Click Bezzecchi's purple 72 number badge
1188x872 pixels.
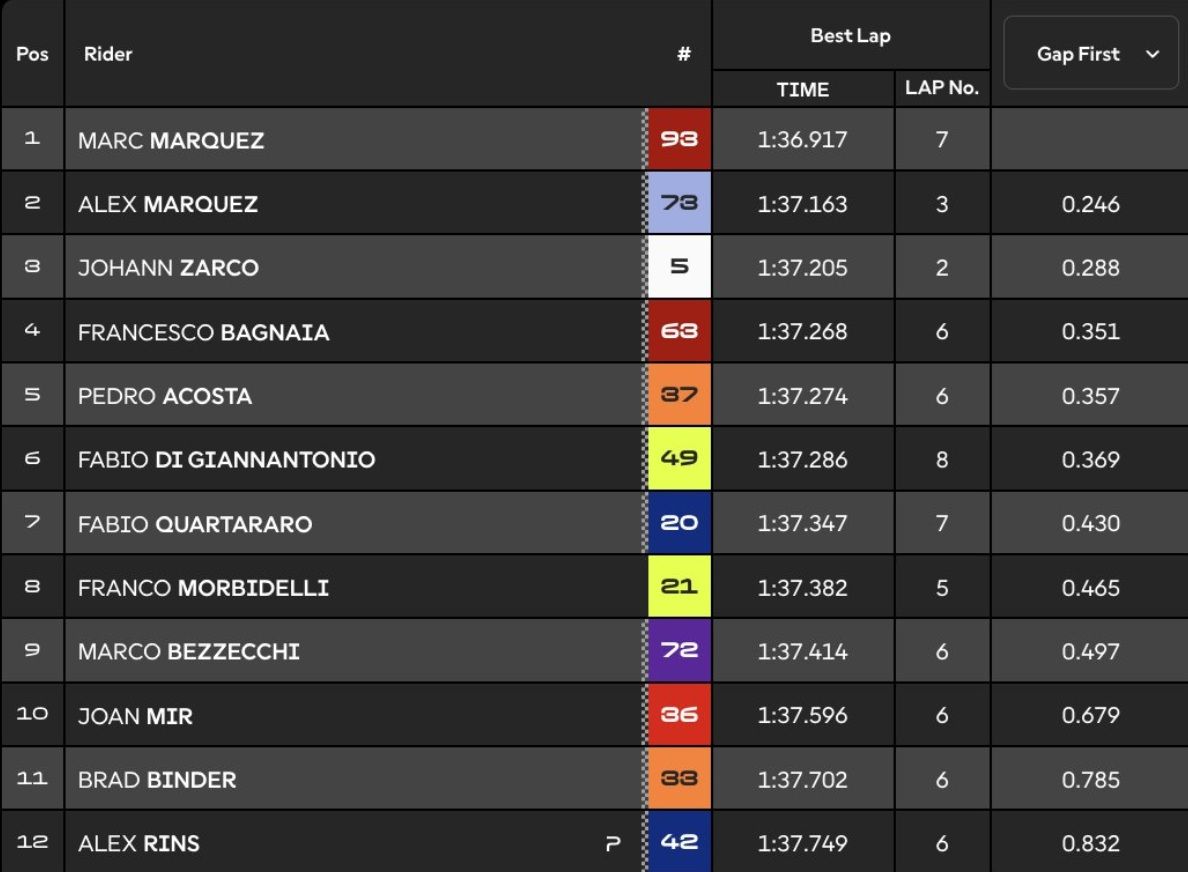[x=679, y=650]
